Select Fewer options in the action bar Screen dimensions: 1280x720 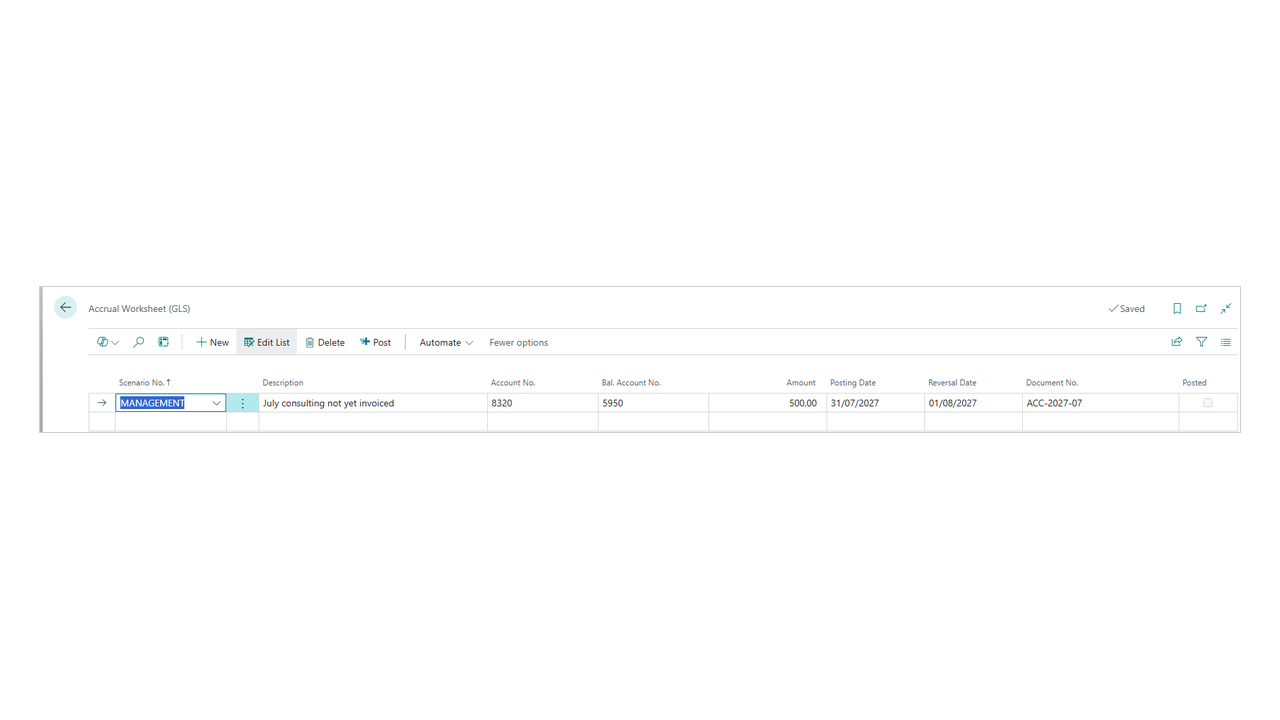(x=518, y=342)
